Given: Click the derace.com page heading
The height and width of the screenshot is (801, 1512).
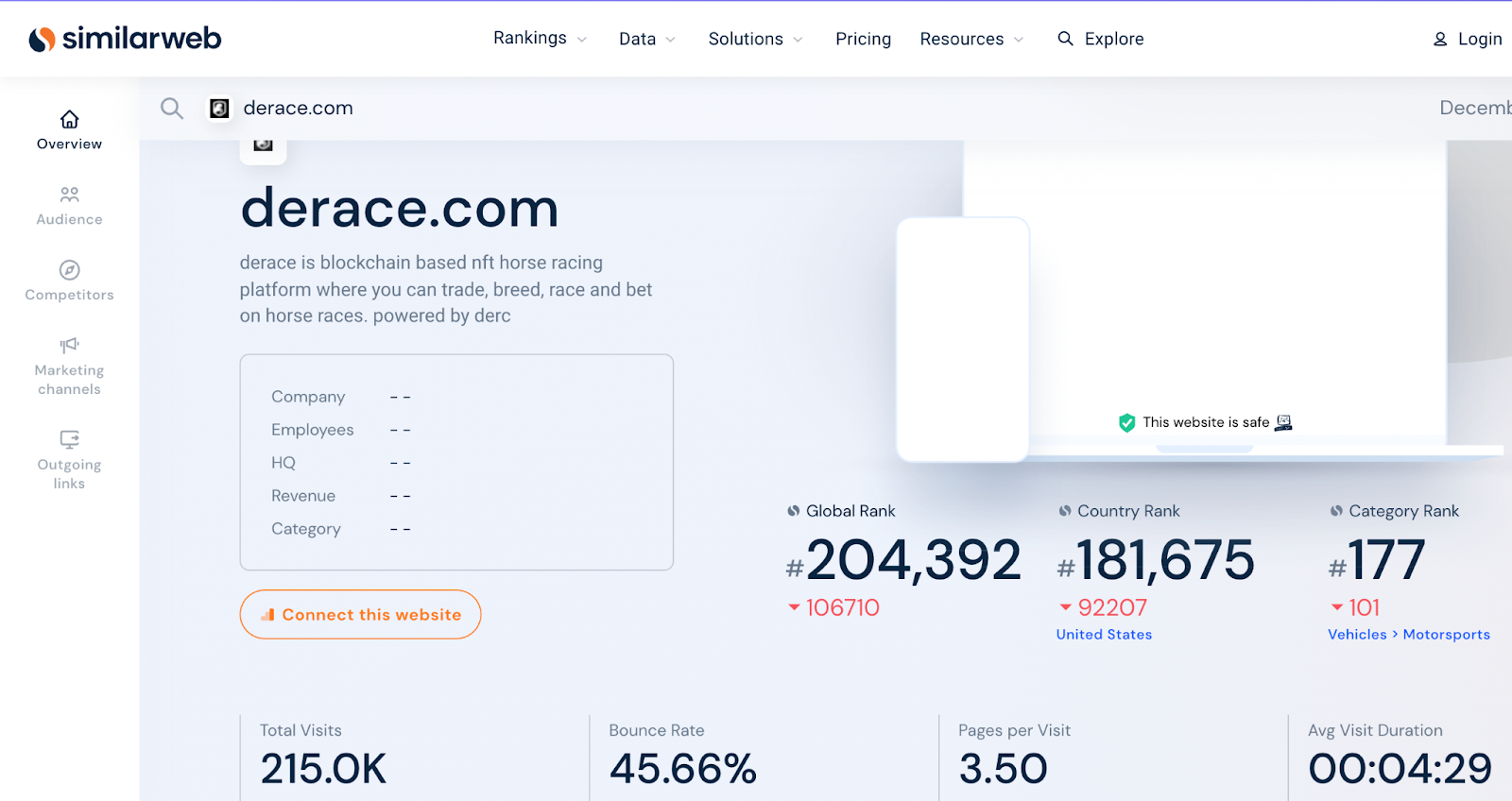Looking at the screenshot, I should click(400, 209).
